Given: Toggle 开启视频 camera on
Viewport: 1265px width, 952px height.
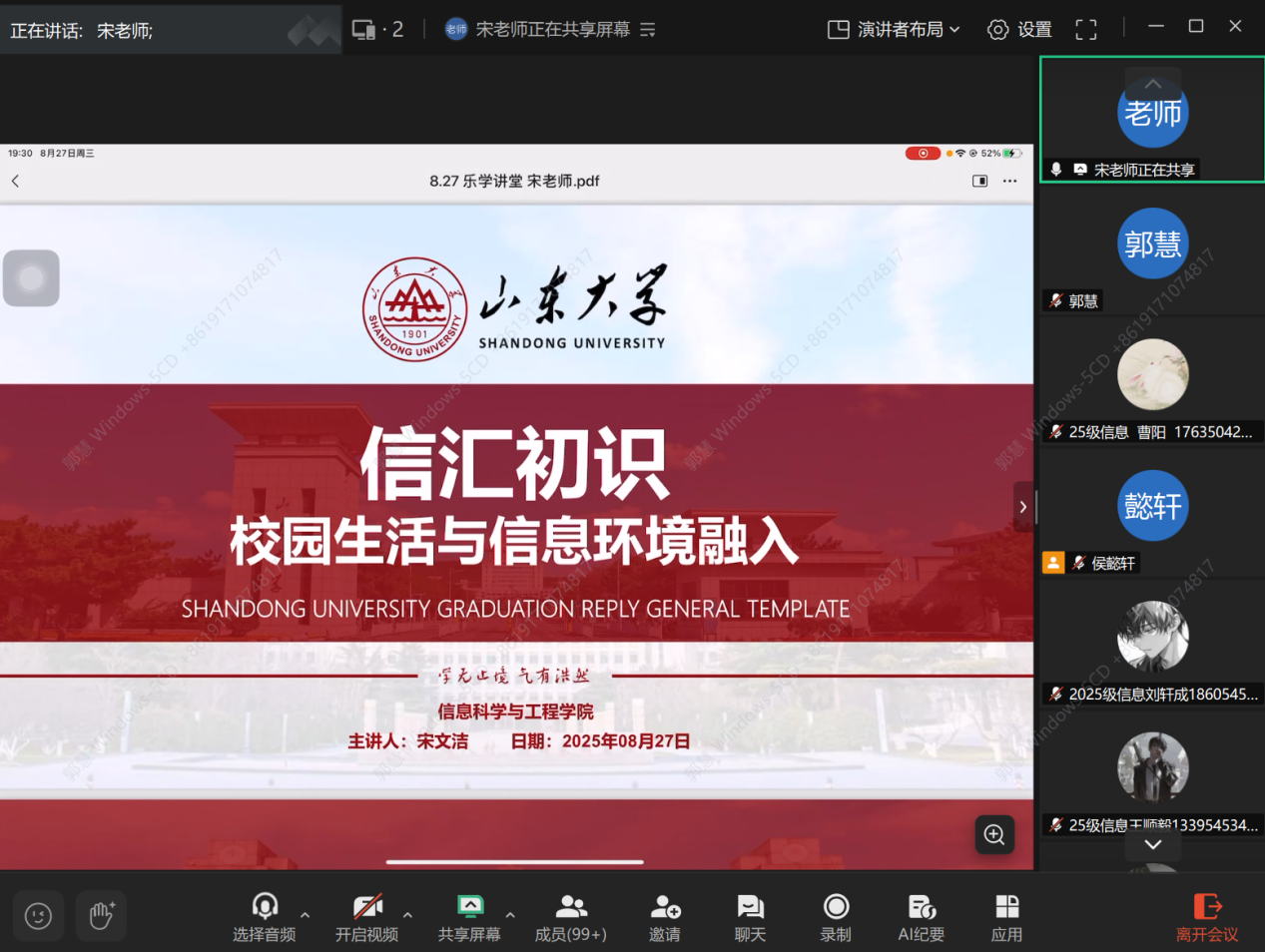Looking at the screenshot, I should (x=366, y=917).
